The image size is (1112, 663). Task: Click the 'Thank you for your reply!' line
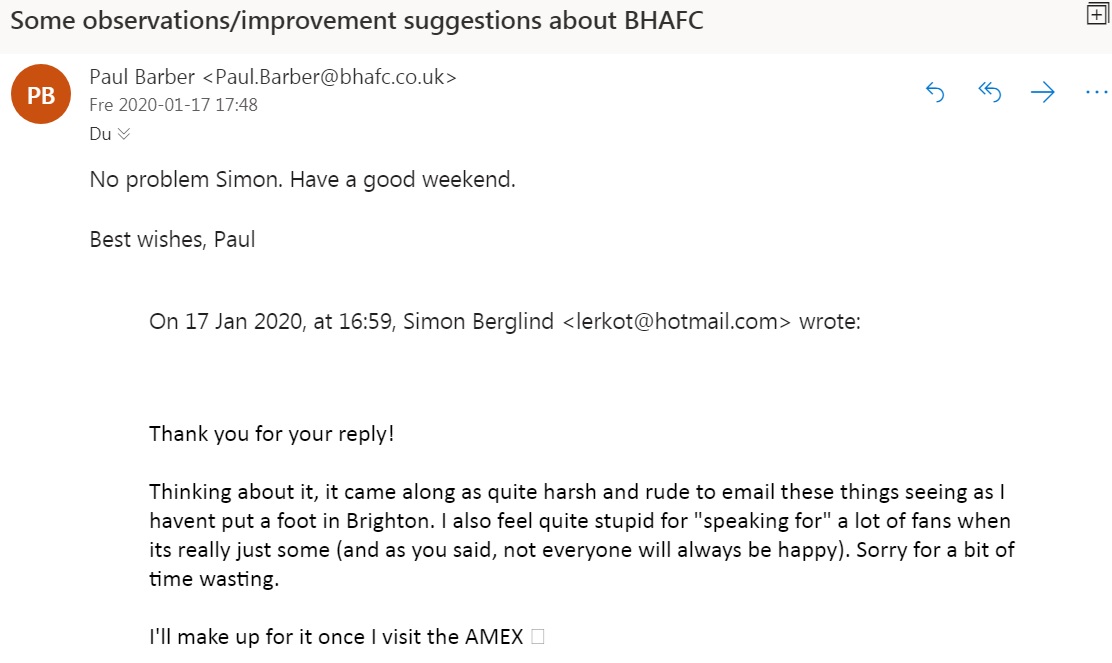tap(272, 433)
